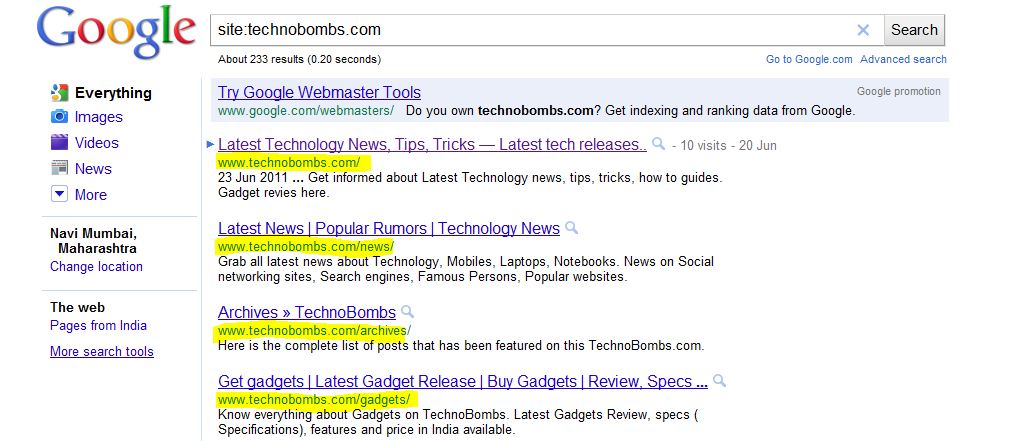Image resolution: width=1016 pixels, height=441 pixels.
Task: Open Get gadgets | Latest Gadget Release result
Action: point(463,381)
